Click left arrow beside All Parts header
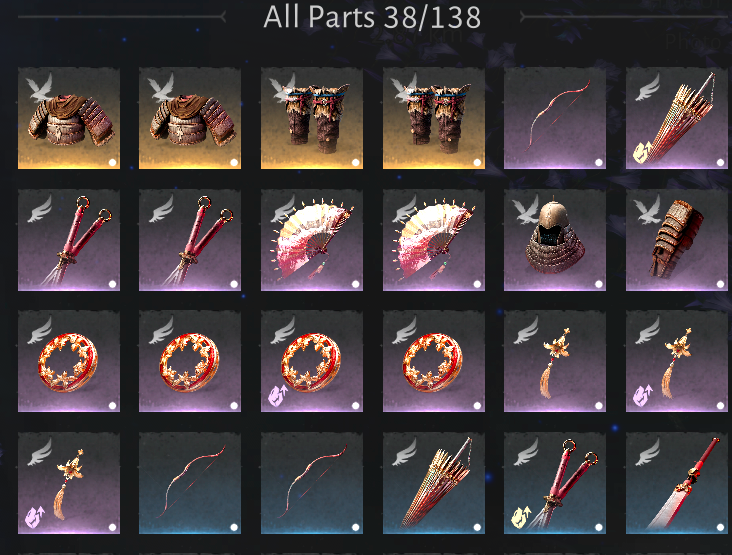732x555 pixels. click(x=224, y=17)
